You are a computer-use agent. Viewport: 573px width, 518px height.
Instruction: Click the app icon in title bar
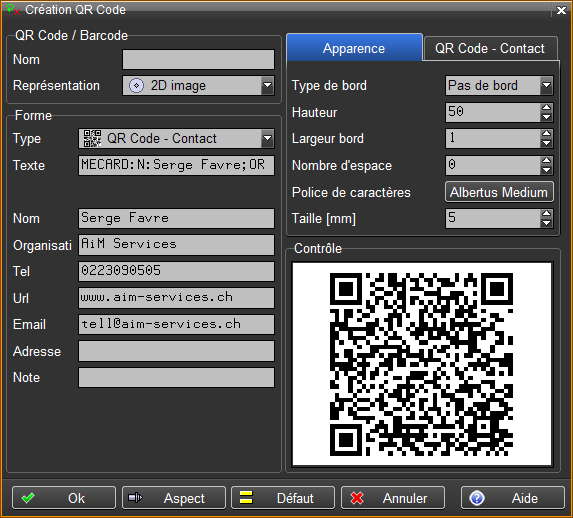coord(13,10)
